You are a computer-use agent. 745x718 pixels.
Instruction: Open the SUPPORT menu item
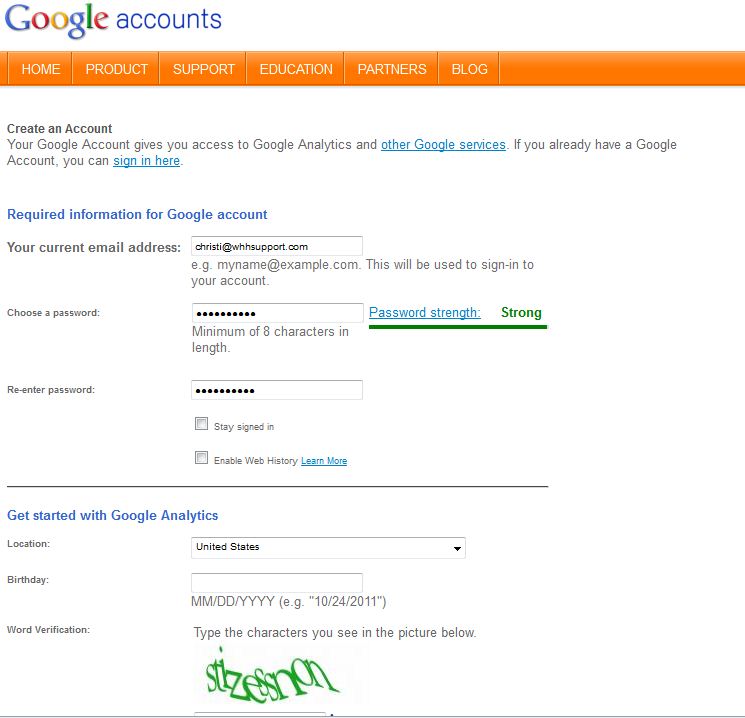[x=203, y=69]
